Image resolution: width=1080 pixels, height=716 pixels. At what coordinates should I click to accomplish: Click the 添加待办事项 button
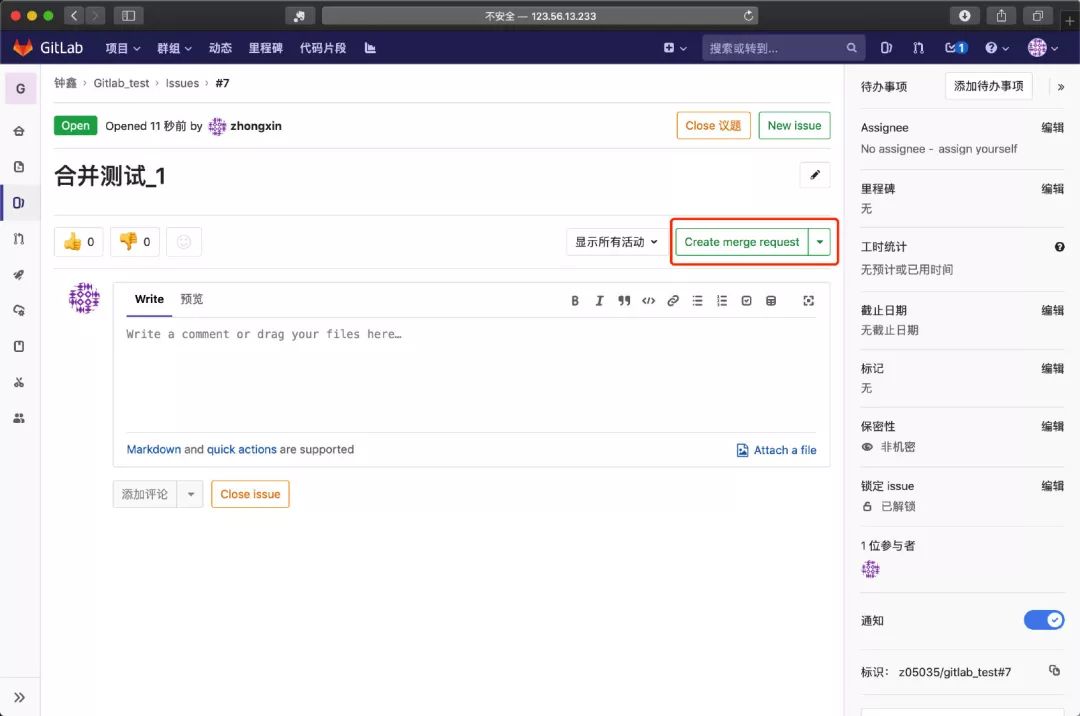click(x=988, y=86)
